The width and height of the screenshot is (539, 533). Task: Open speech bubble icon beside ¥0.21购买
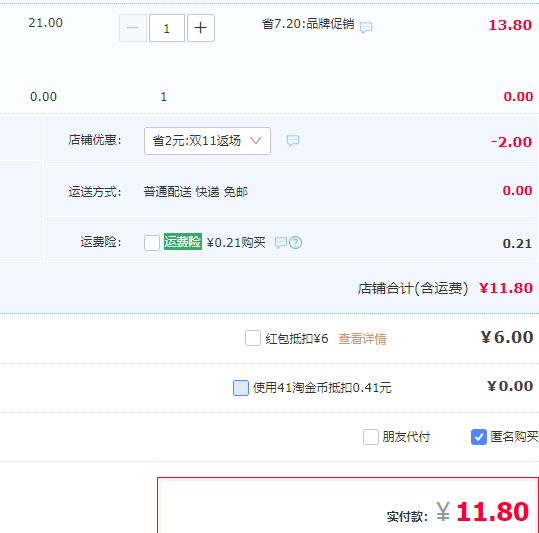point(280,243)
